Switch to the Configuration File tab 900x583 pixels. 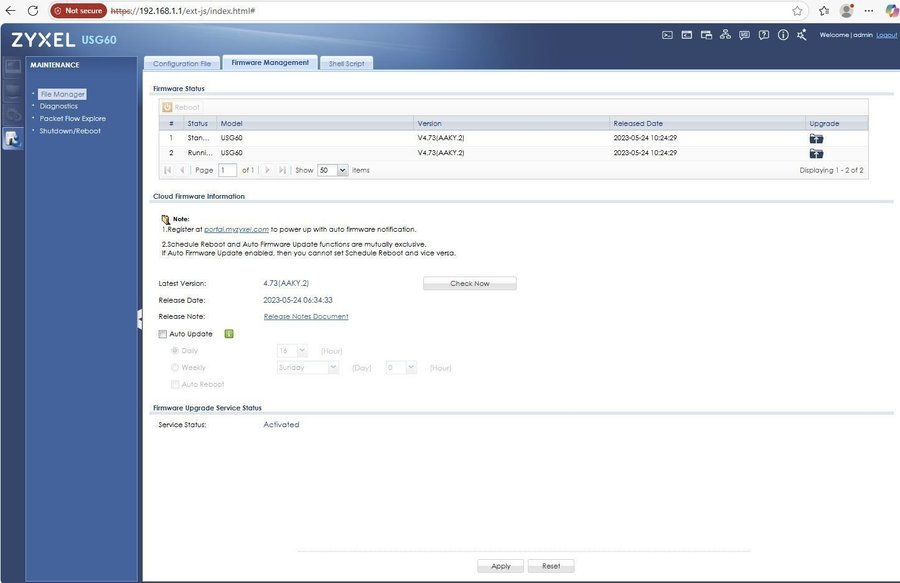coord(182,63)
